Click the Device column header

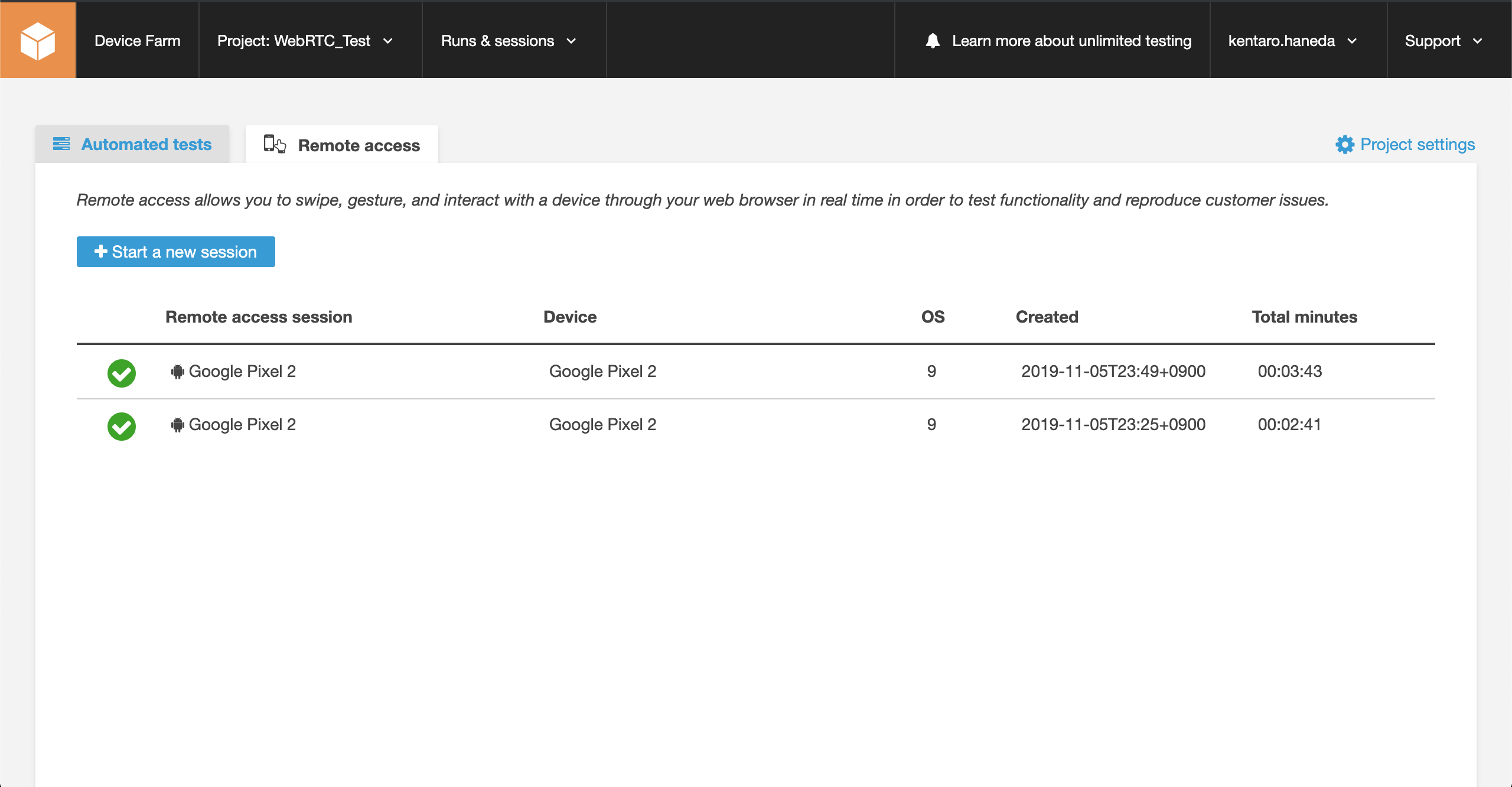pyautogui.click(x=570, y=317)
